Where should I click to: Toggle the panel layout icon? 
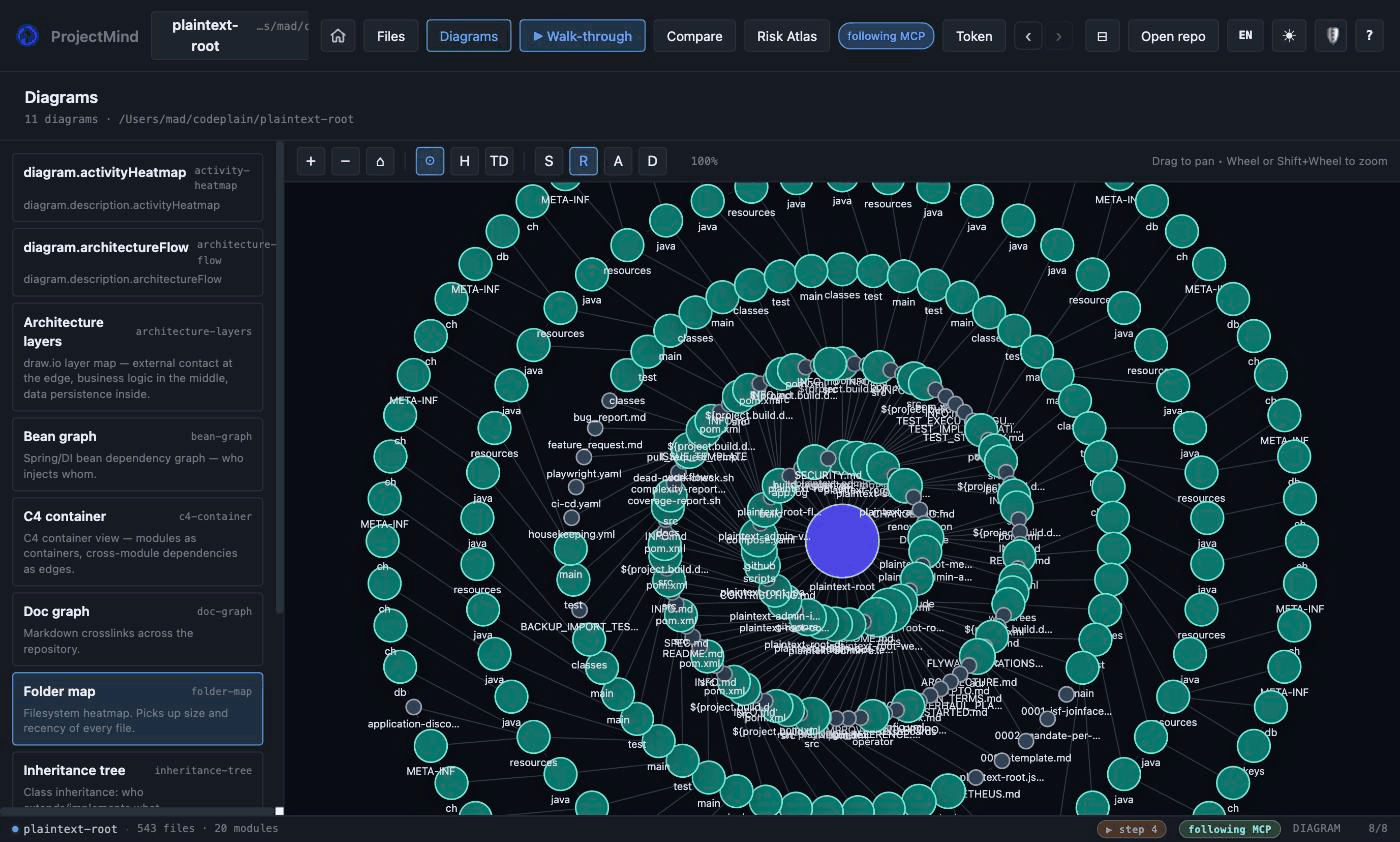point(1102,36)
